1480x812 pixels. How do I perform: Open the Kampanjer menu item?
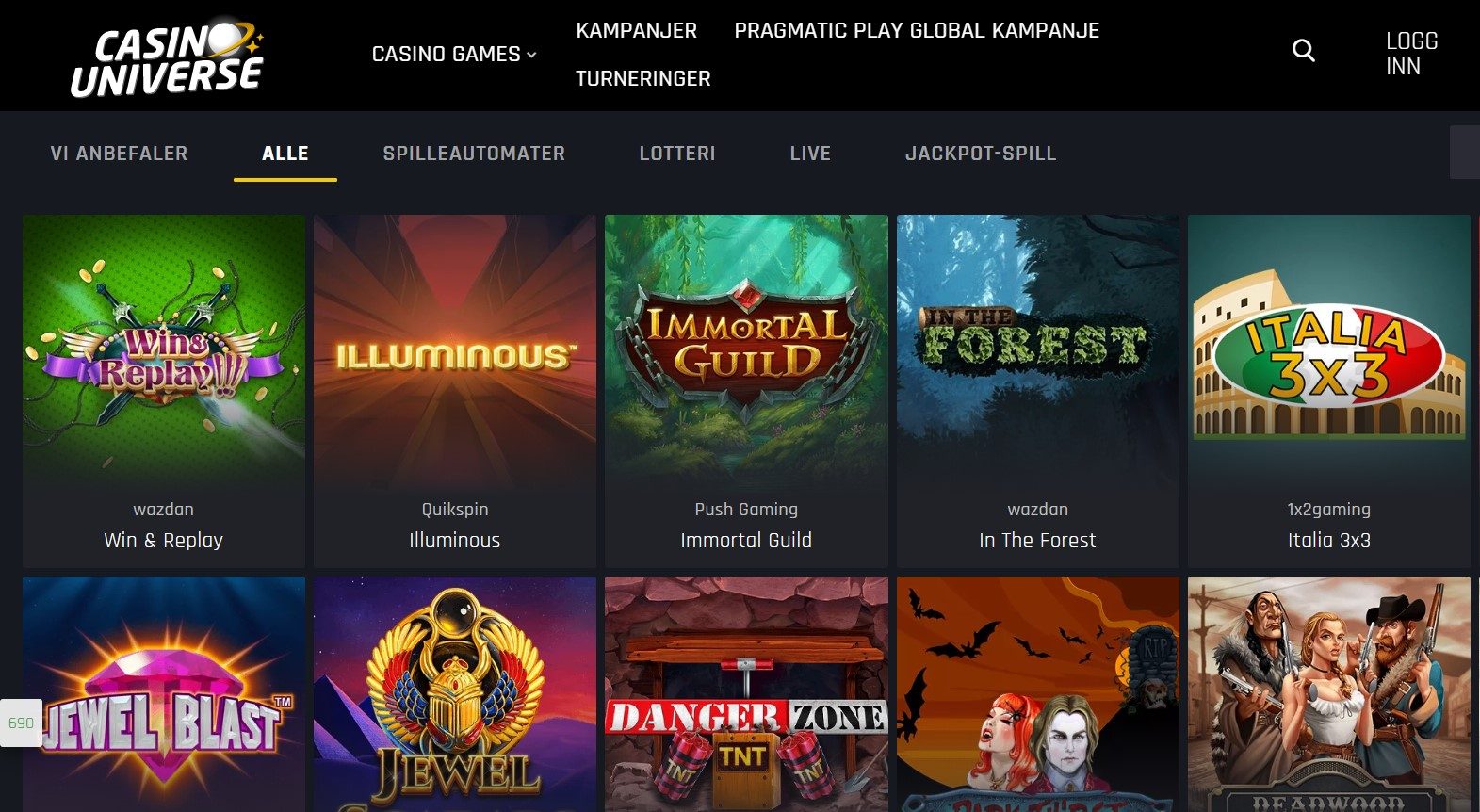pyautogui.click(x=637, y=30)
